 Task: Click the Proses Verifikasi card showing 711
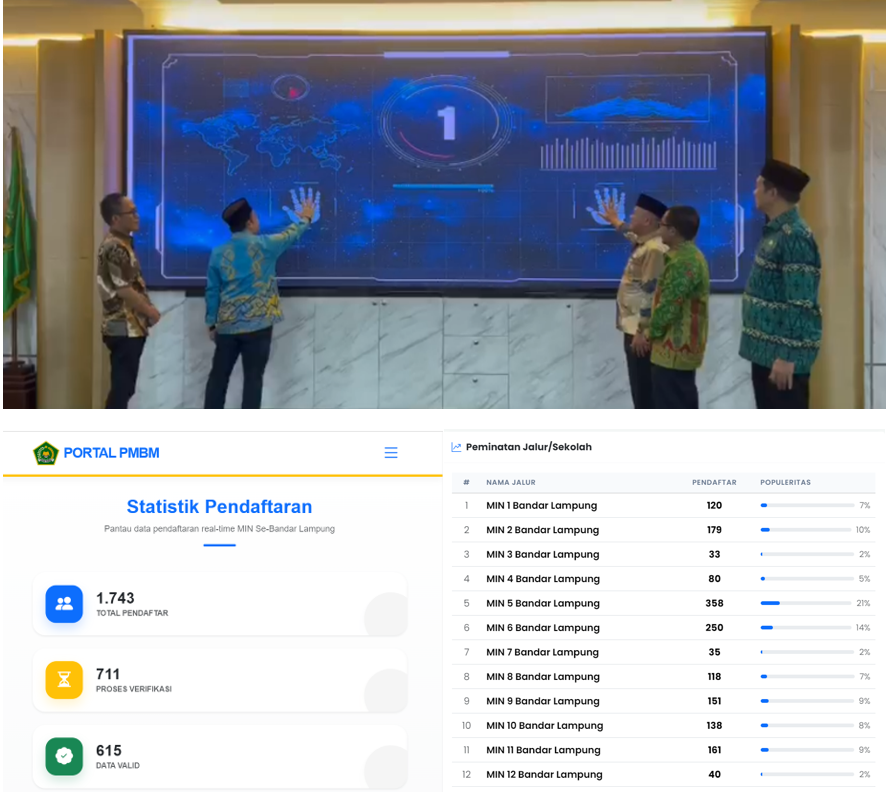[220, 679]
